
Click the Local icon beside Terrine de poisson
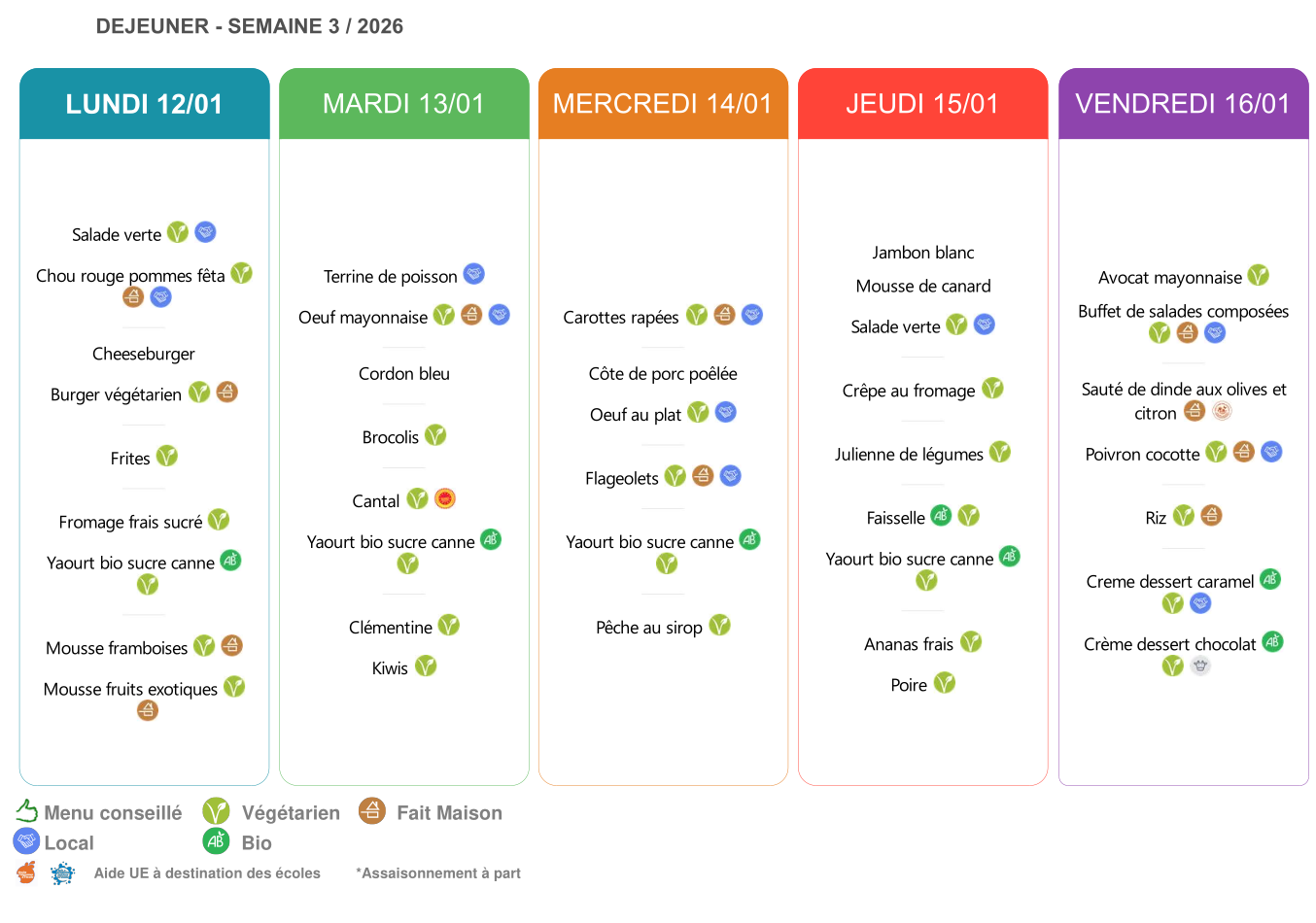tap(473, 274)
